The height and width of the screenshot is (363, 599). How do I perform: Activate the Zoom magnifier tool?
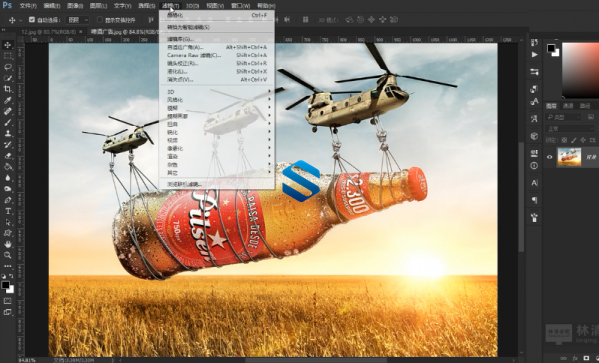[x=8, y=255]
